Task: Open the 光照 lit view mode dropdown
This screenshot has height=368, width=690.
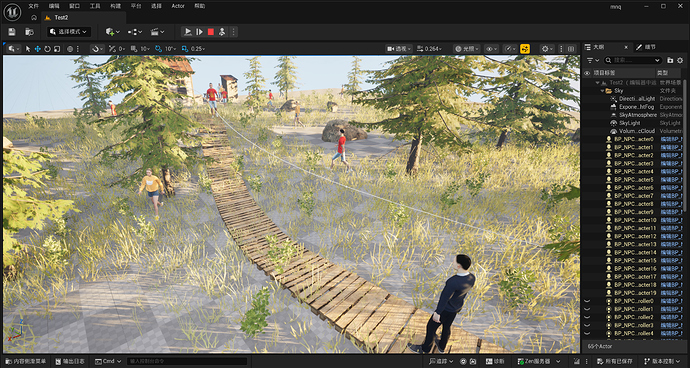Action: [467, 49]
